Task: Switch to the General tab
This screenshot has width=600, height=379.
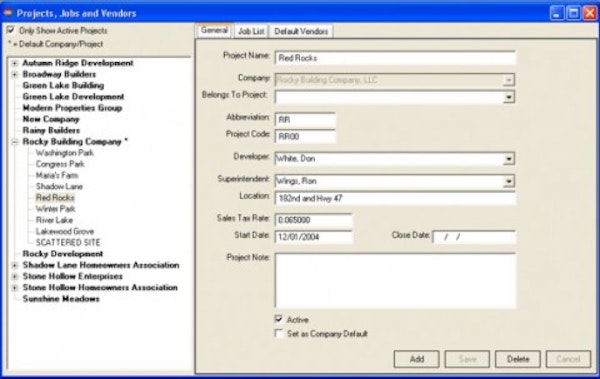Action: pos(214,30)
